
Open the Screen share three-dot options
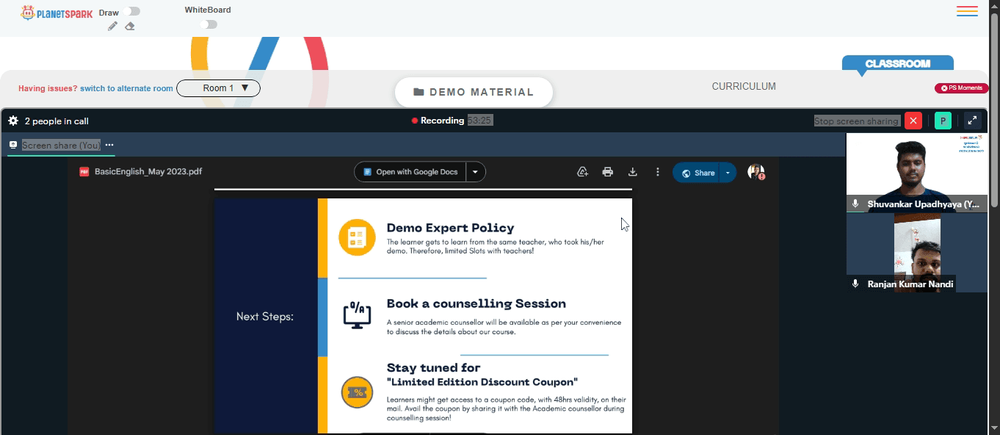coord(109,145)
